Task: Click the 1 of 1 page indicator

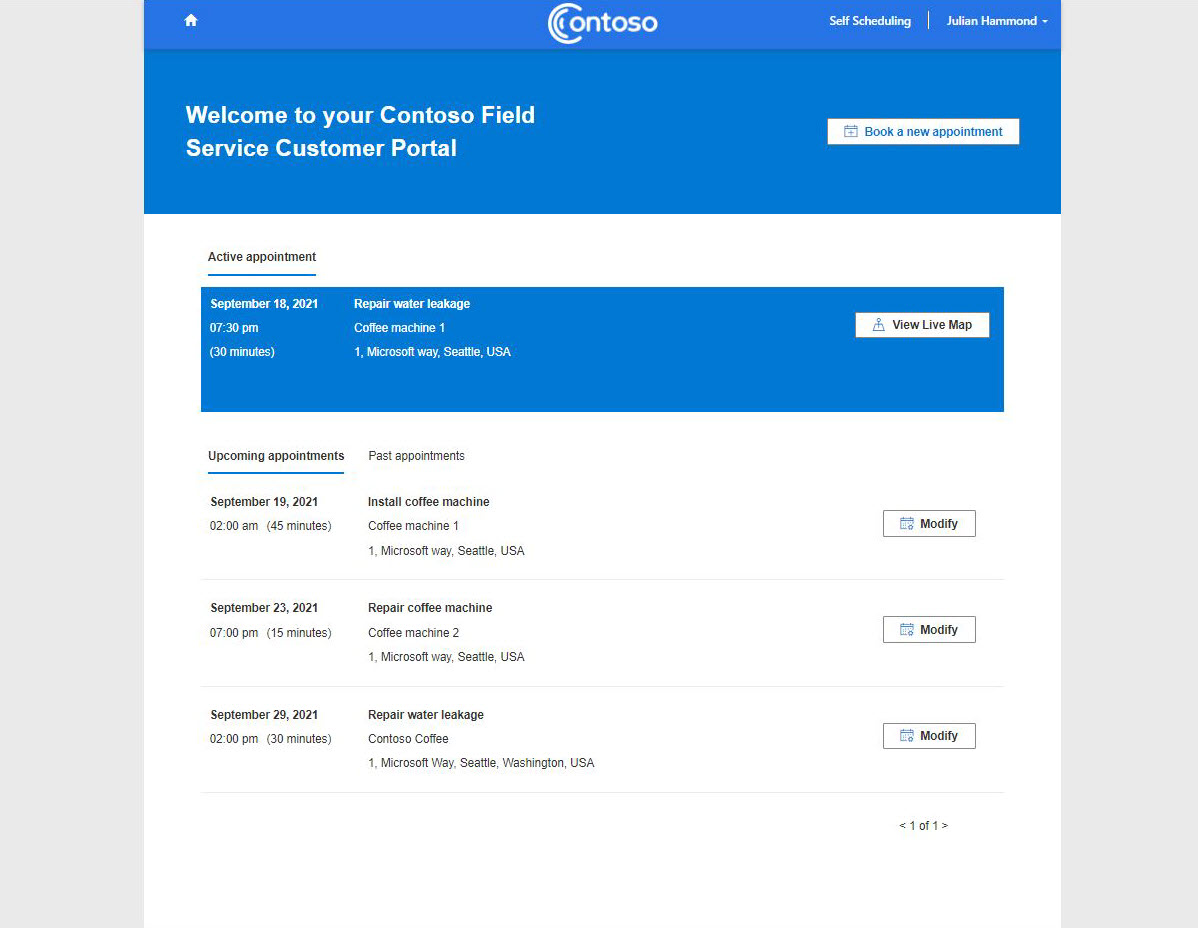Action: (923, 825)
